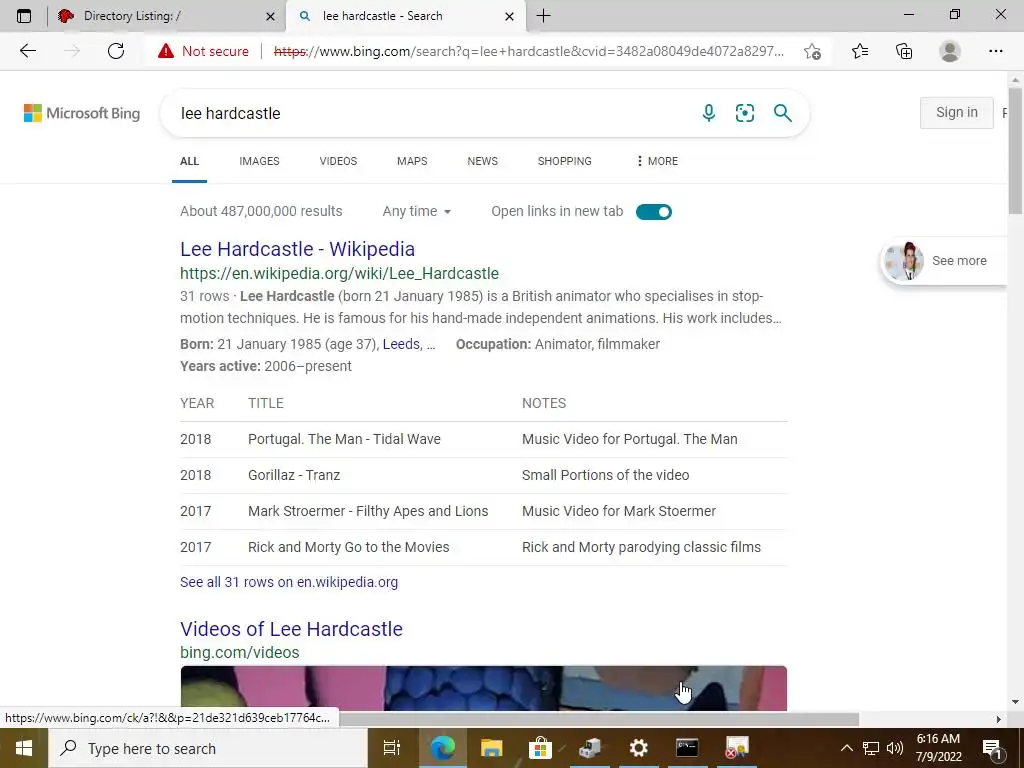Switch to the SHOPPING results tab

565,161
